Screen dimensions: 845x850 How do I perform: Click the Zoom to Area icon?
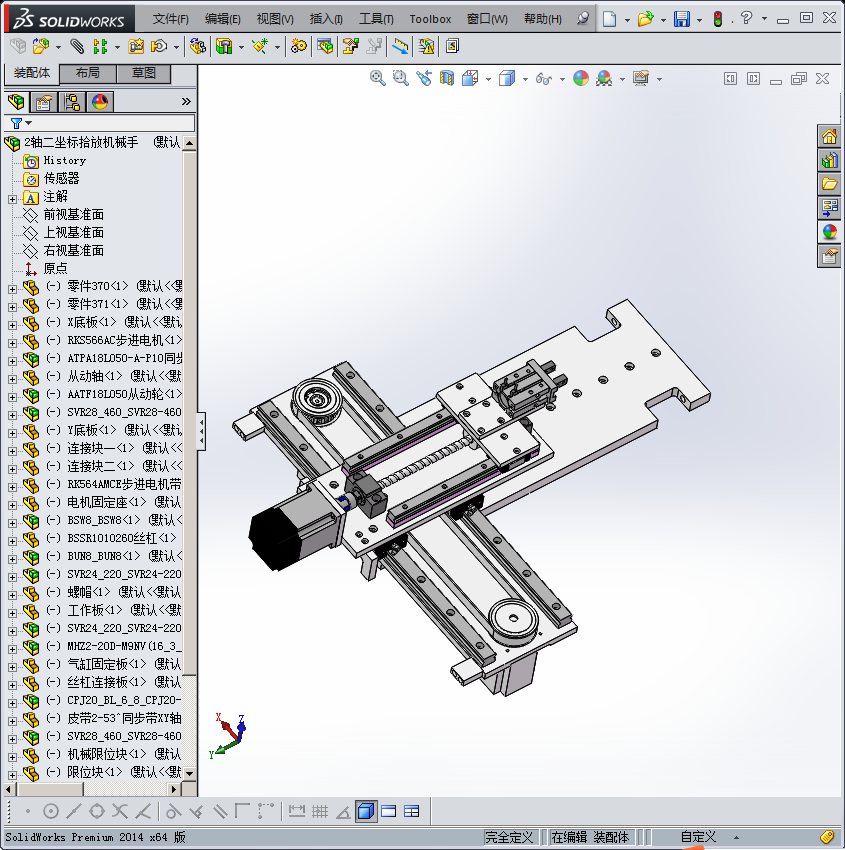401,79
